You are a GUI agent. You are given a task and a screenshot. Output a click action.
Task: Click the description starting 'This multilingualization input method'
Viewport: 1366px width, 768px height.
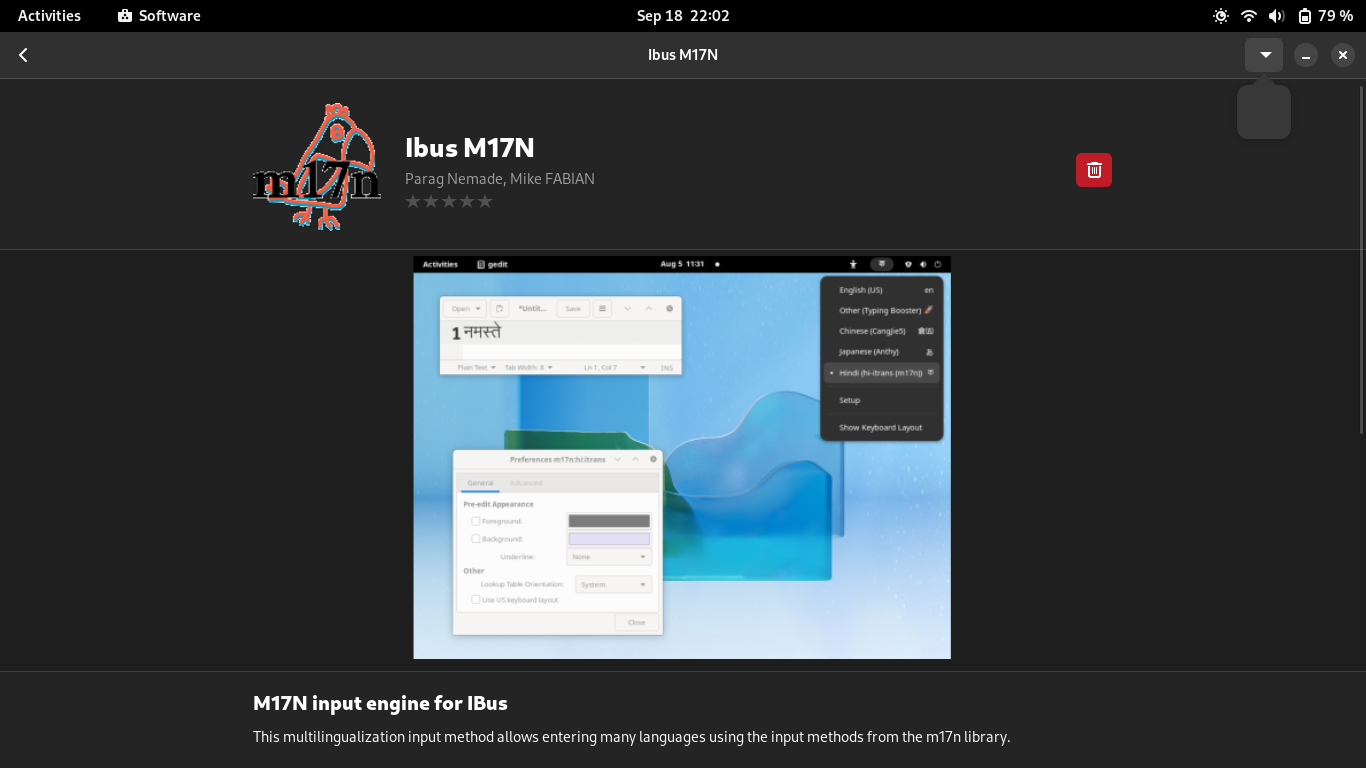[x=632, y=737]
